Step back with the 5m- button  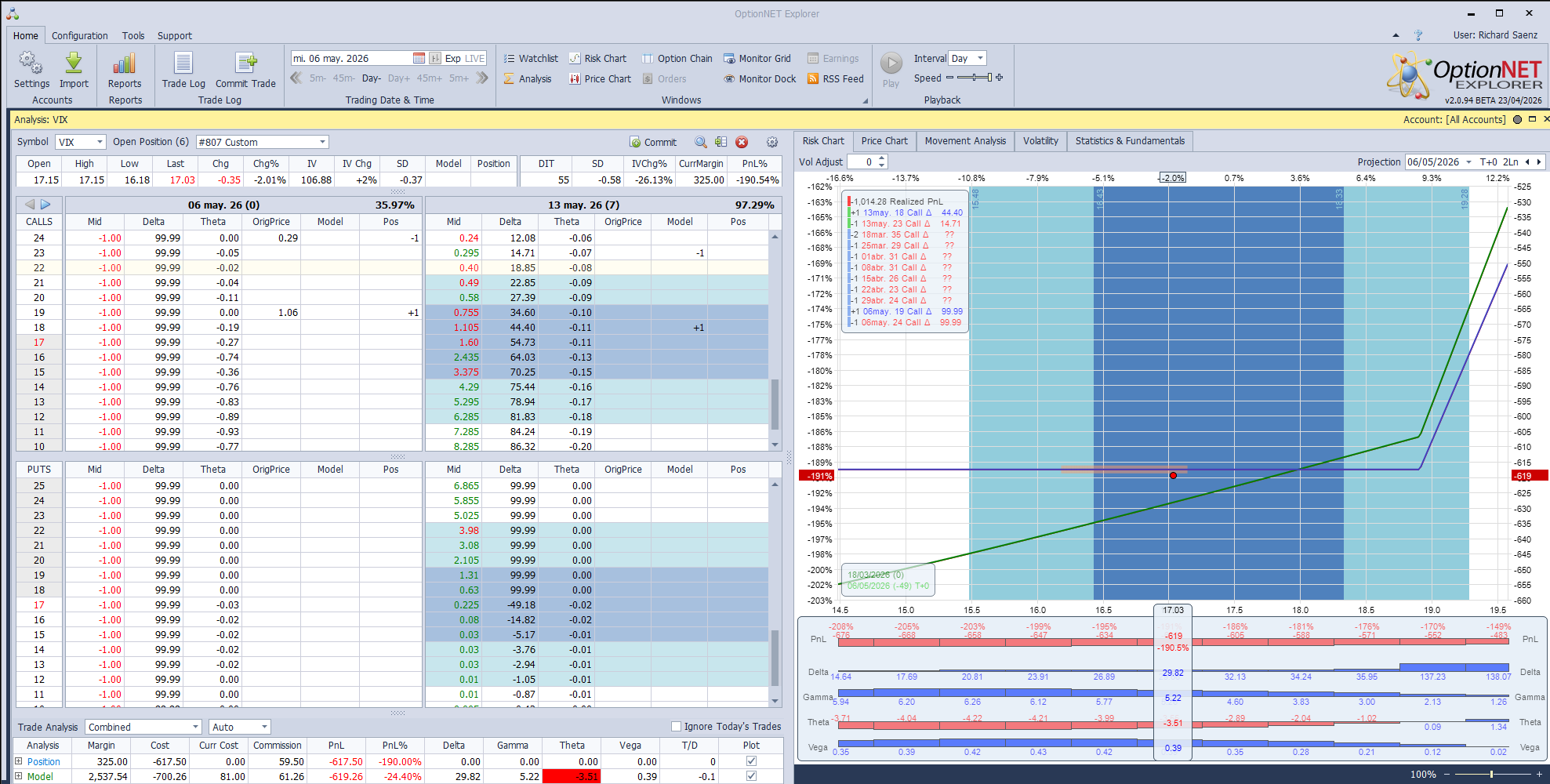318,78
